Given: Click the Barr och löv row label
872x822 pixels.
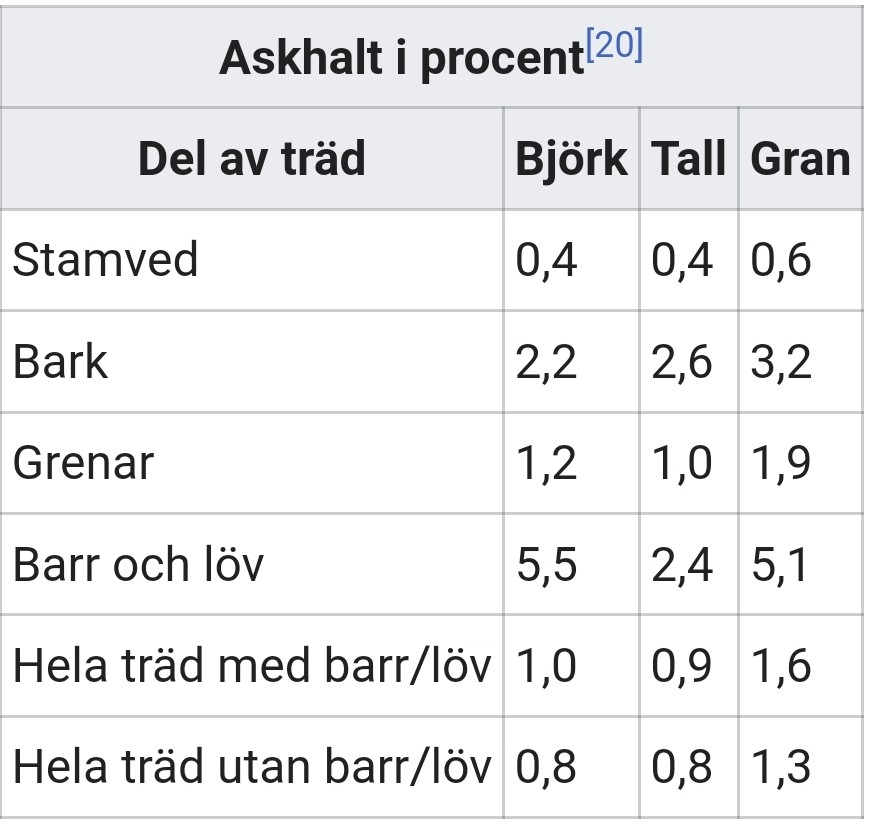Looking at the screenshot, I should pos(138,565).
